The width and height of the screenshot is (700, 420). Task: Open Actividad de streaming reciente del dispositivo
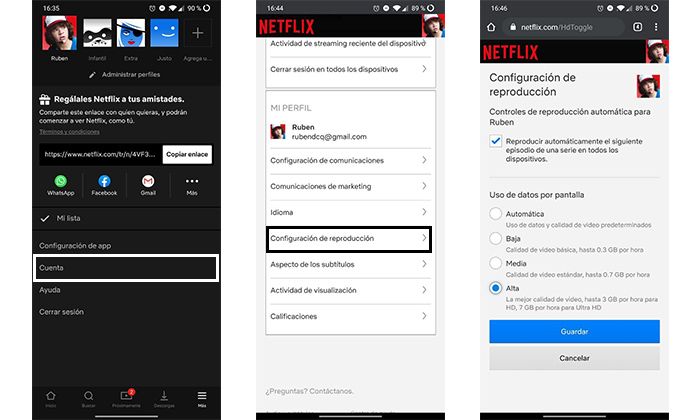pos(350,44)
